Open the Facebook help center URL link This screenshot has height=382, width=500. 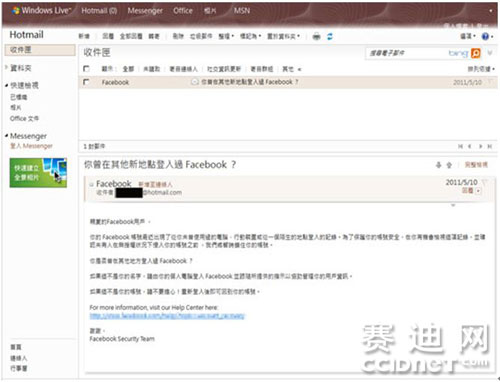click(167, 316)
